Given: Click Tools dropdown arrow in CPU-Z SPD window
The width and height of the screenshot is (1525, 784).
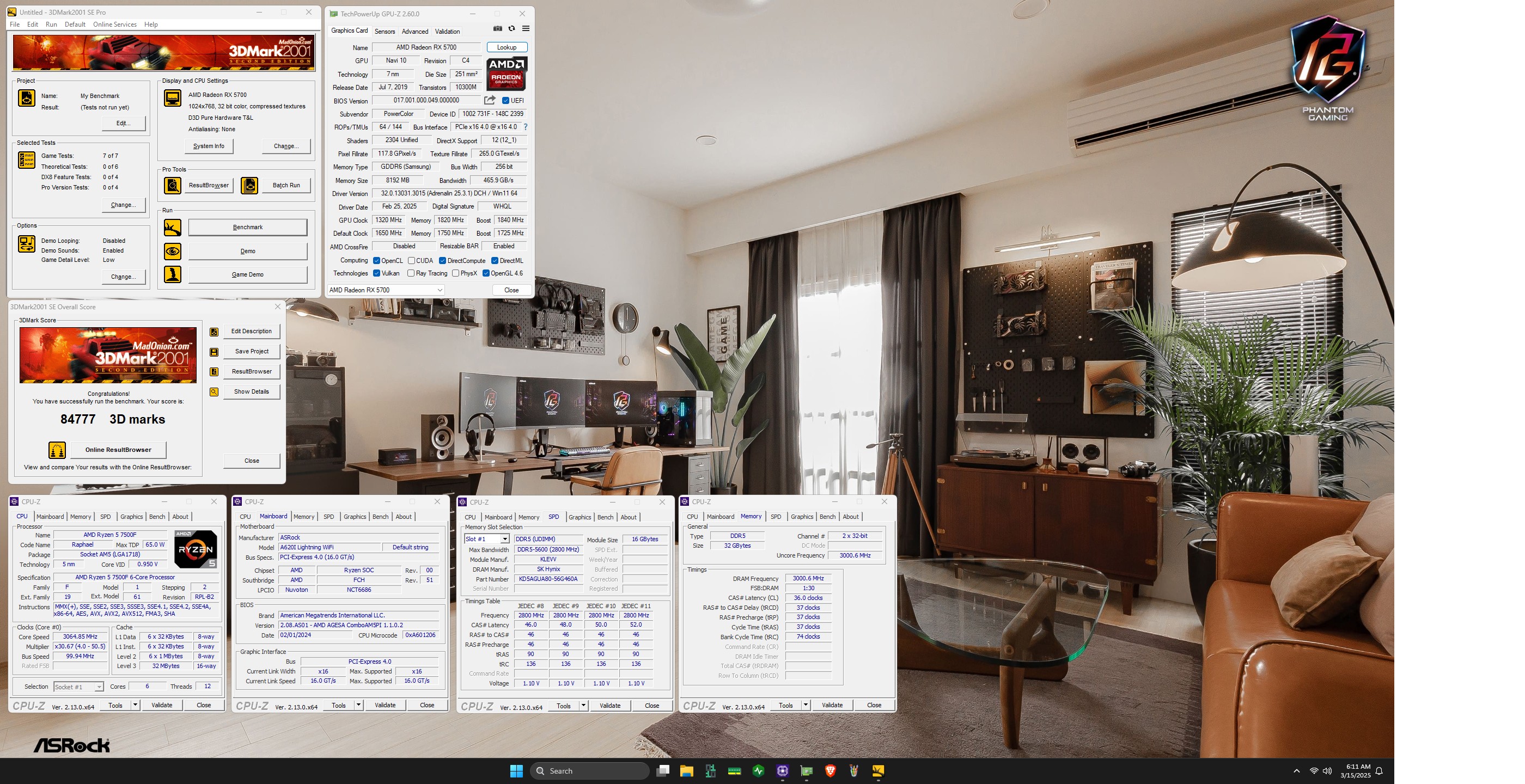Looking at the screenshot, I should (x=583, y=706).
